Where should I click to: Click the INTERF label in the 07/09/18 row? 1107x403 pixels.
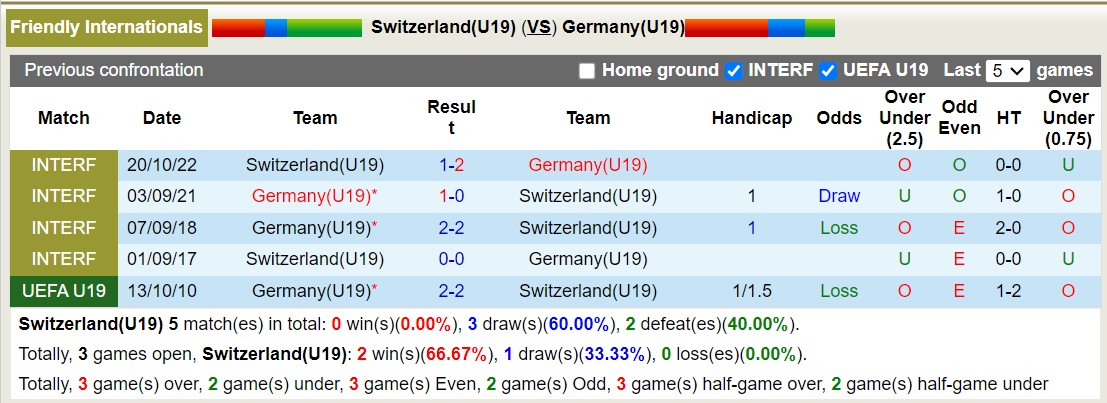point(64,228)
